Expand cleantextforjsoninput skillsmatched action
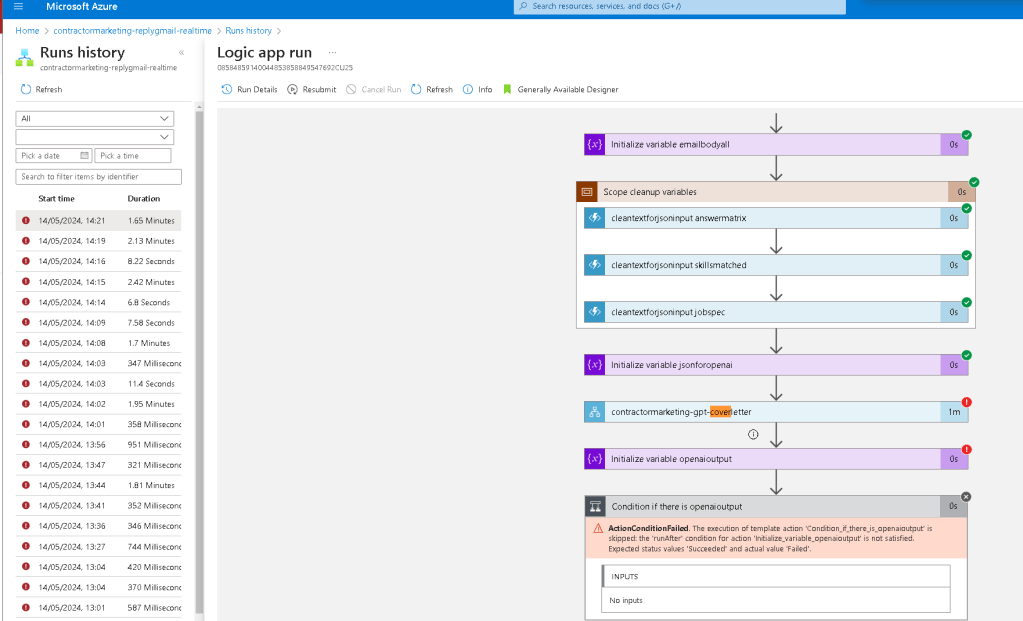1023x621 pixels. [x=776, y=265]
